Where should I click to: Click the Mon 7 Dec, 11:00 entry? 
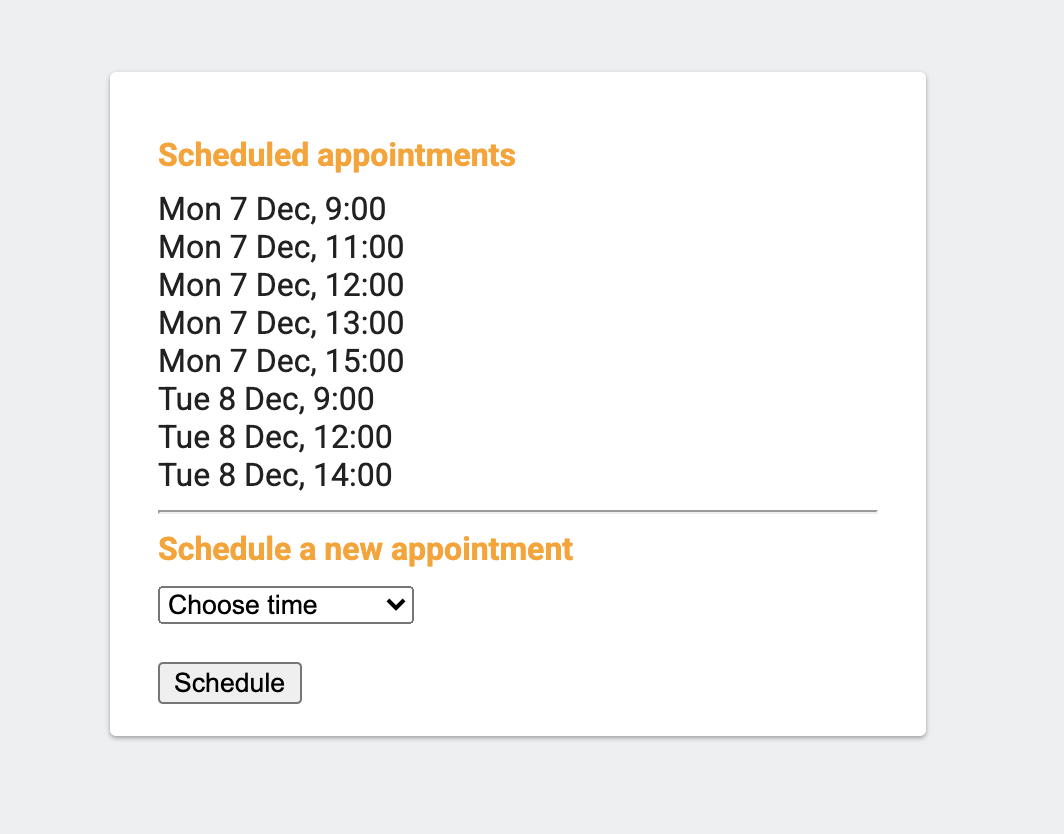(280, 247)
